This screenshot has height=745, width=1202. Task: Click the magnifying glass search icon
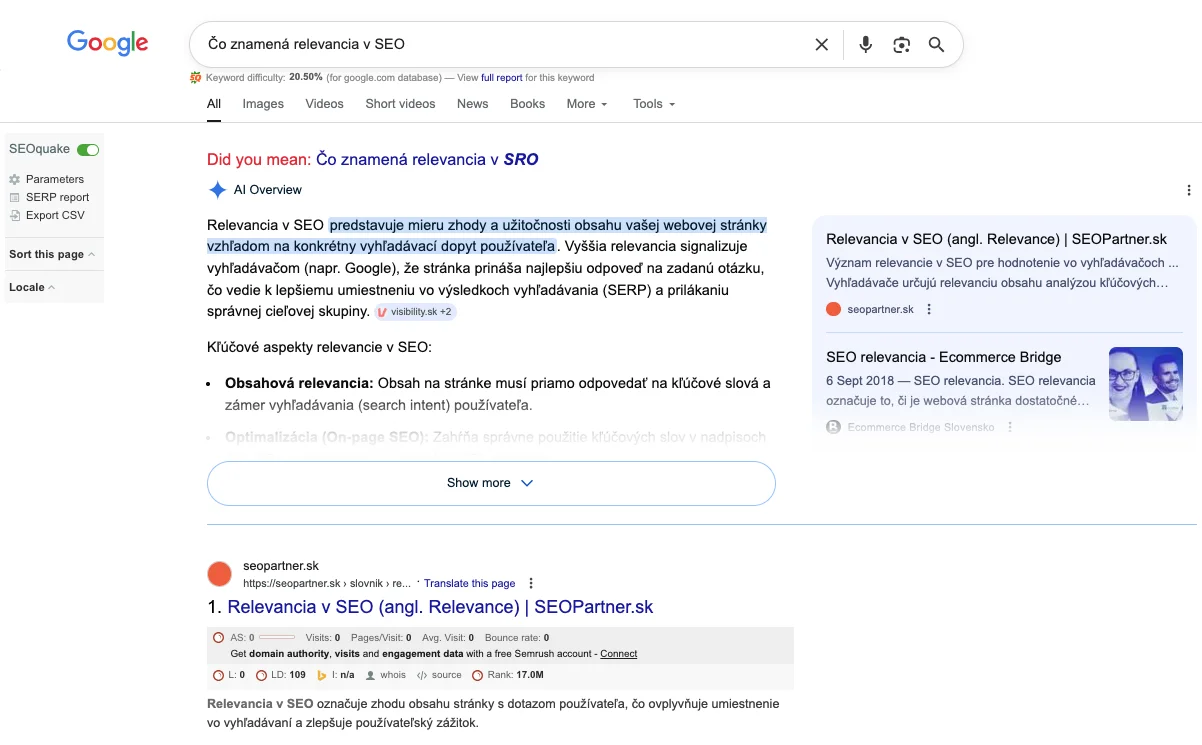point(936,45)
